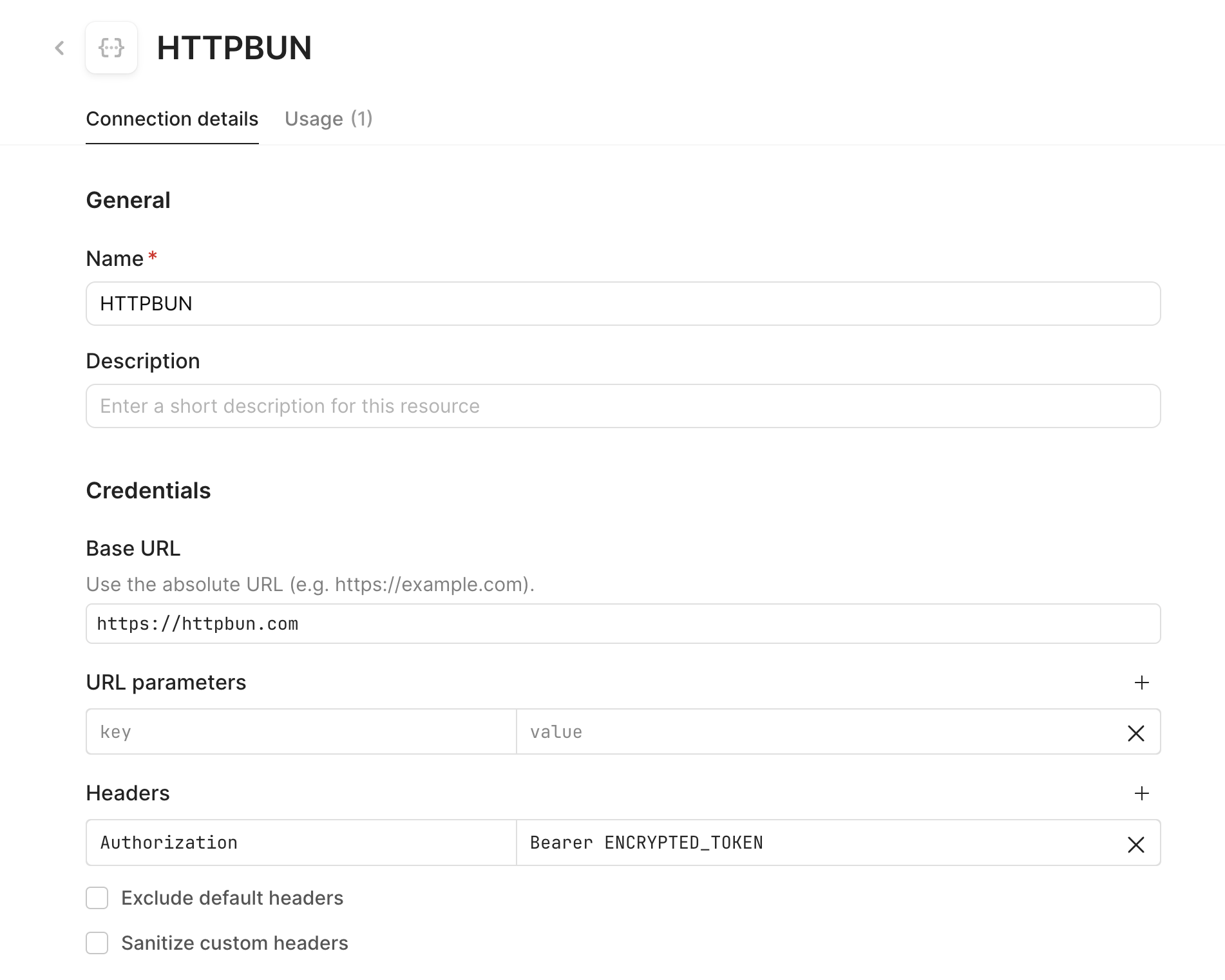
Task: Add a new URL parameter row
Action: (1141, 683)
